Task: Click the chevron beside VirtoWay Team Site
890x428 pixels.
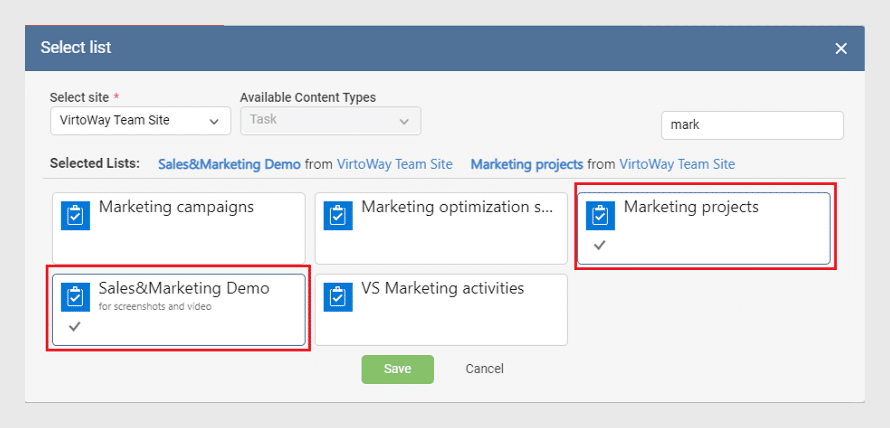Action: pyautogui.click(x=214, y=121)
